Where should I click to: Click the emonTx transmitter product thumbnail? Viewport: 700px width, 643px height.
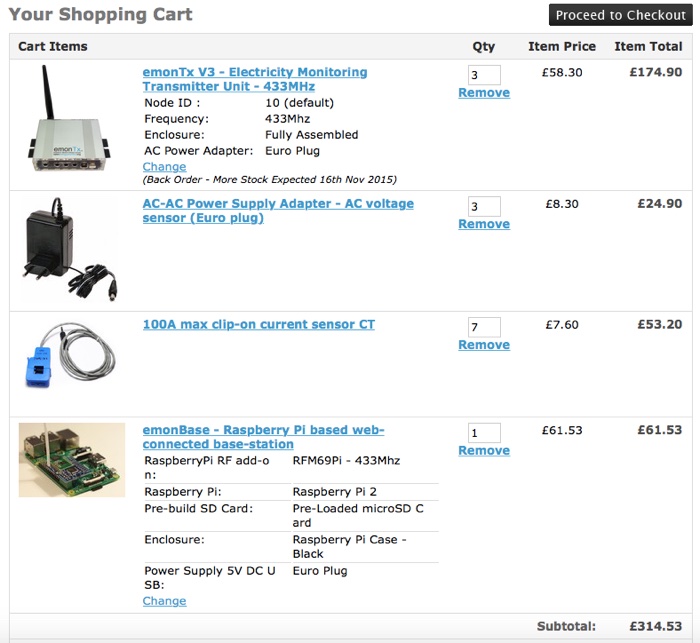pyautogui.click(x=70, y=118)
